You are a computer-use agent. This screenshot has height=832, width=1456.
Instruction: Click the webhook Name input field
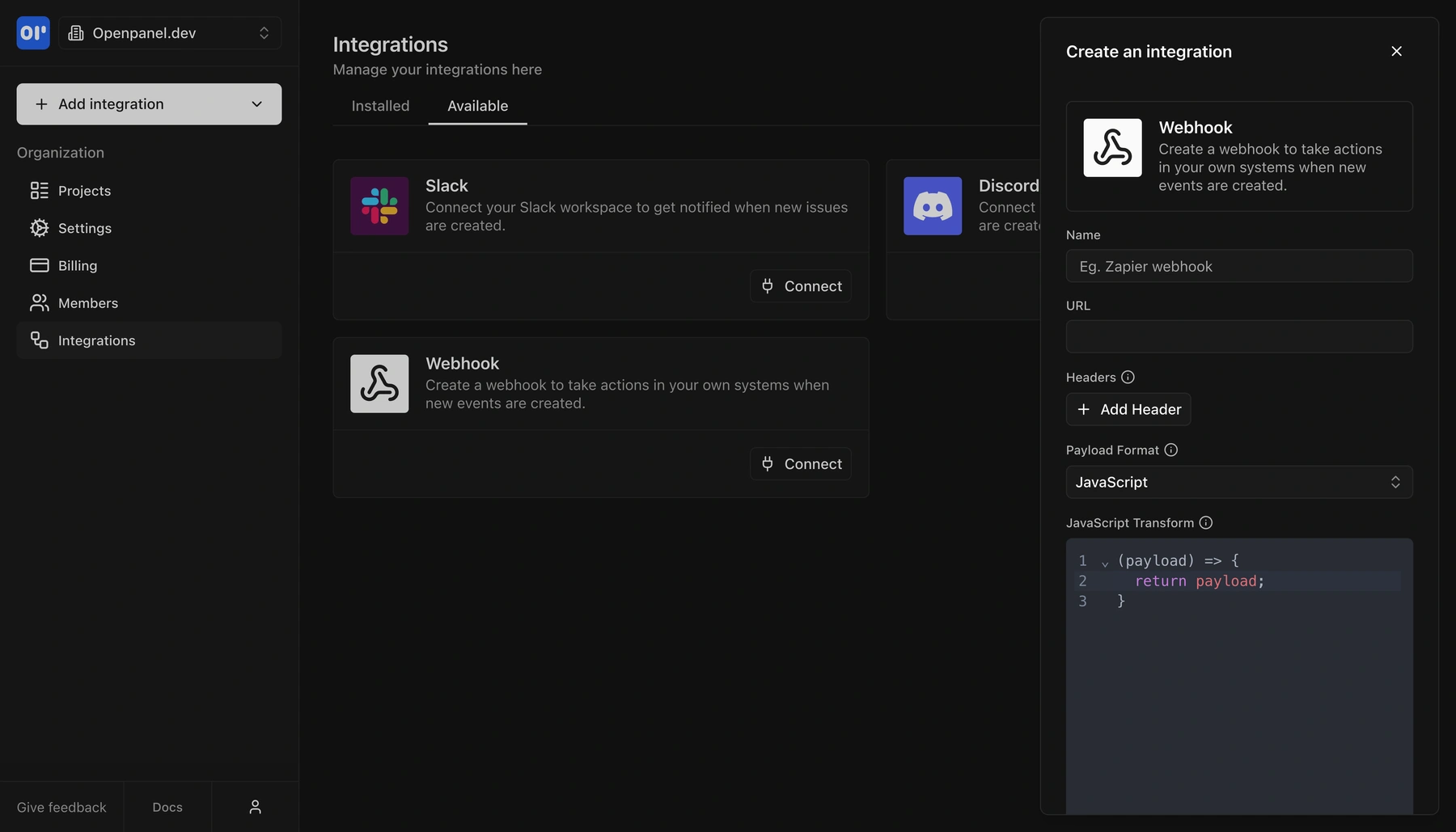pyautogui.click(x=1238, y=266)
